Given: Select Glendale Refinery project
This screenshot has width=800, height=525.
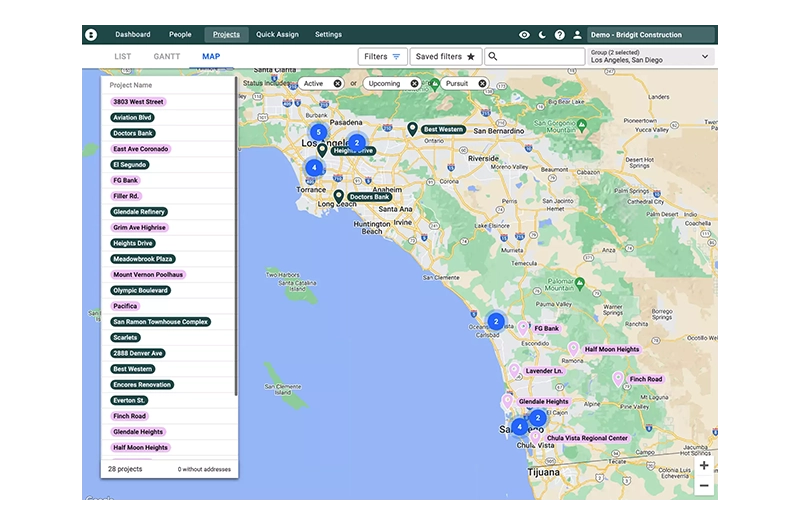Looking at the screenshot, I should 139,212.
